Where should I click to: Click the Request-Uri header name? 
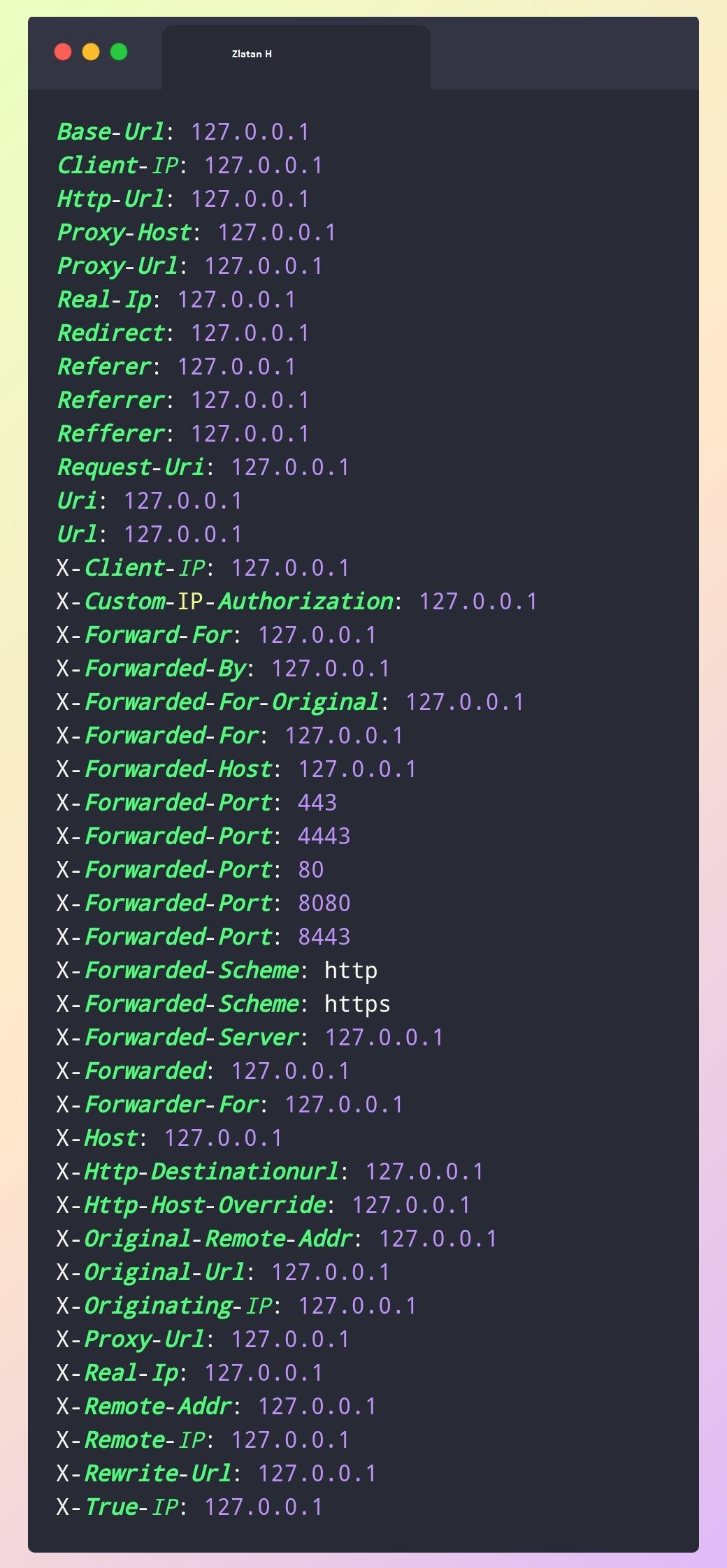click(x=131, y=467)
